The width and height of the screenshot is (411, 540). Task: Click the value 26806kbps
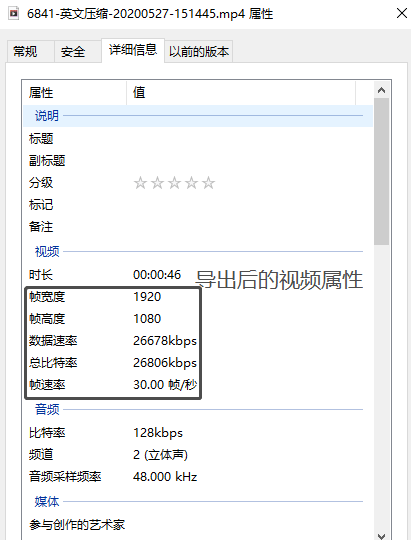[165, 363]
